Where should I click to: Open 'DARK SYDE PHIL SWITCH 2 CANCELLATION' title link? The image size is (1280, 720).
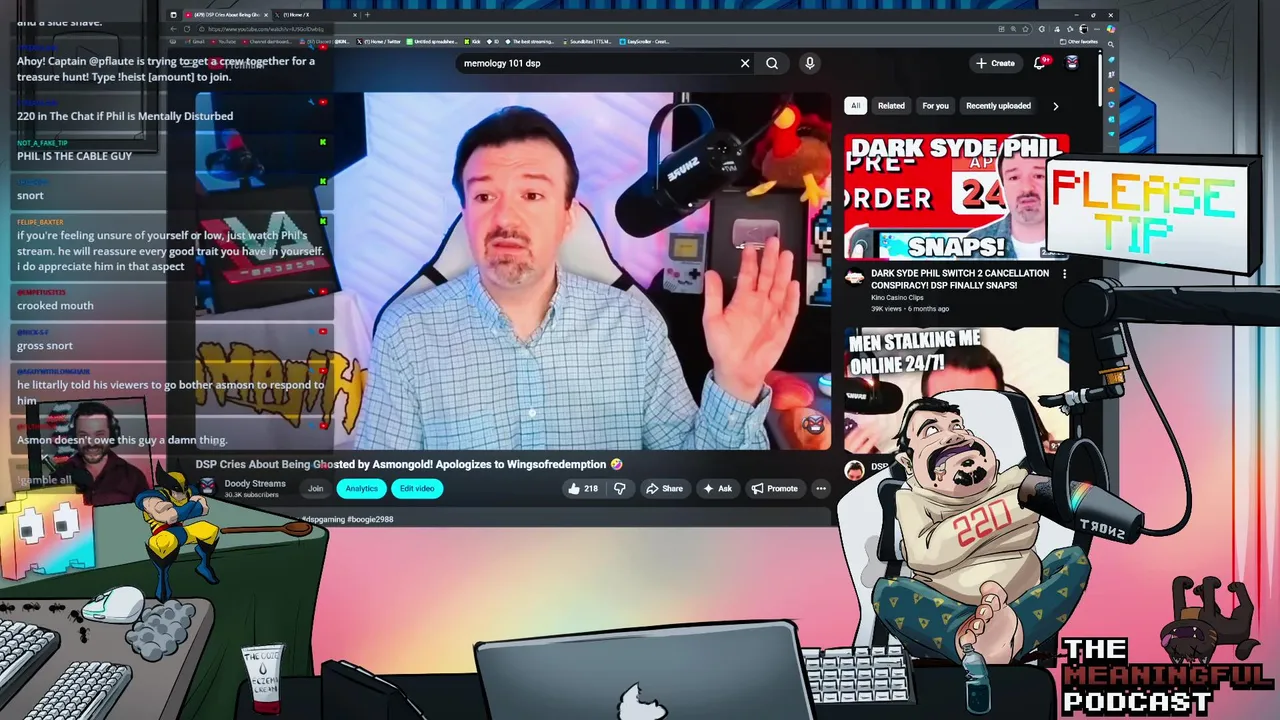click(960, 279)
